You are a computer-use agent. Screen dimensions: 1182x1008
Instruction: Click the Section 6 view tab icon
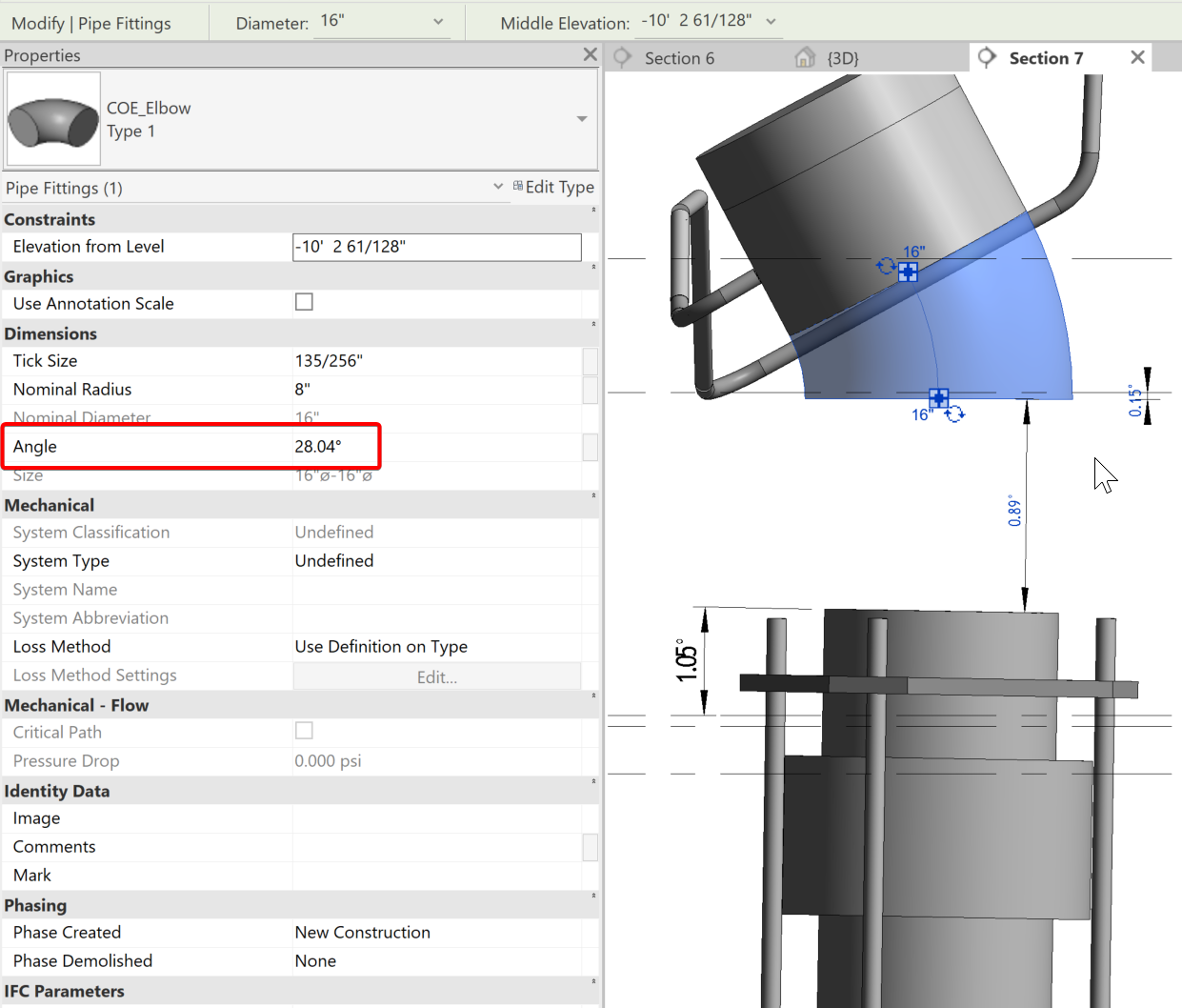click(x=622, y=58)
